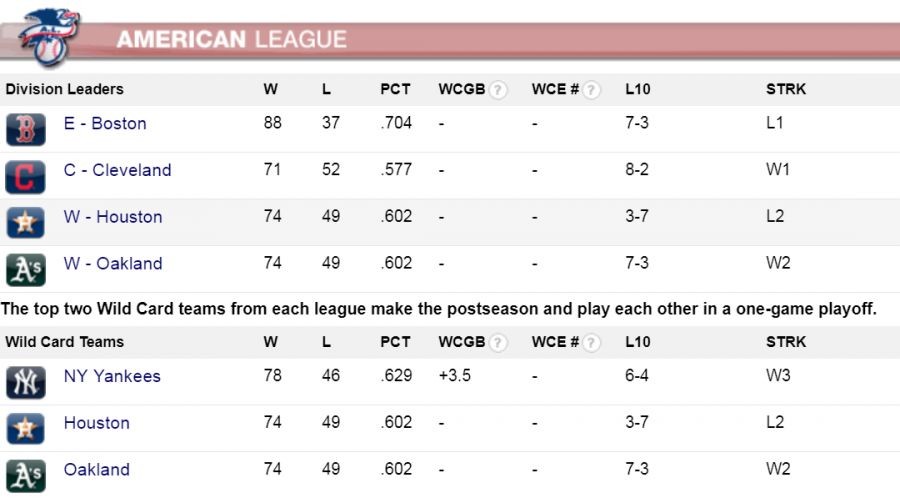Click WCE # help icon in Wild Card header
The height and width of the screenshot is (498, 900).
[x=592, y=343]
